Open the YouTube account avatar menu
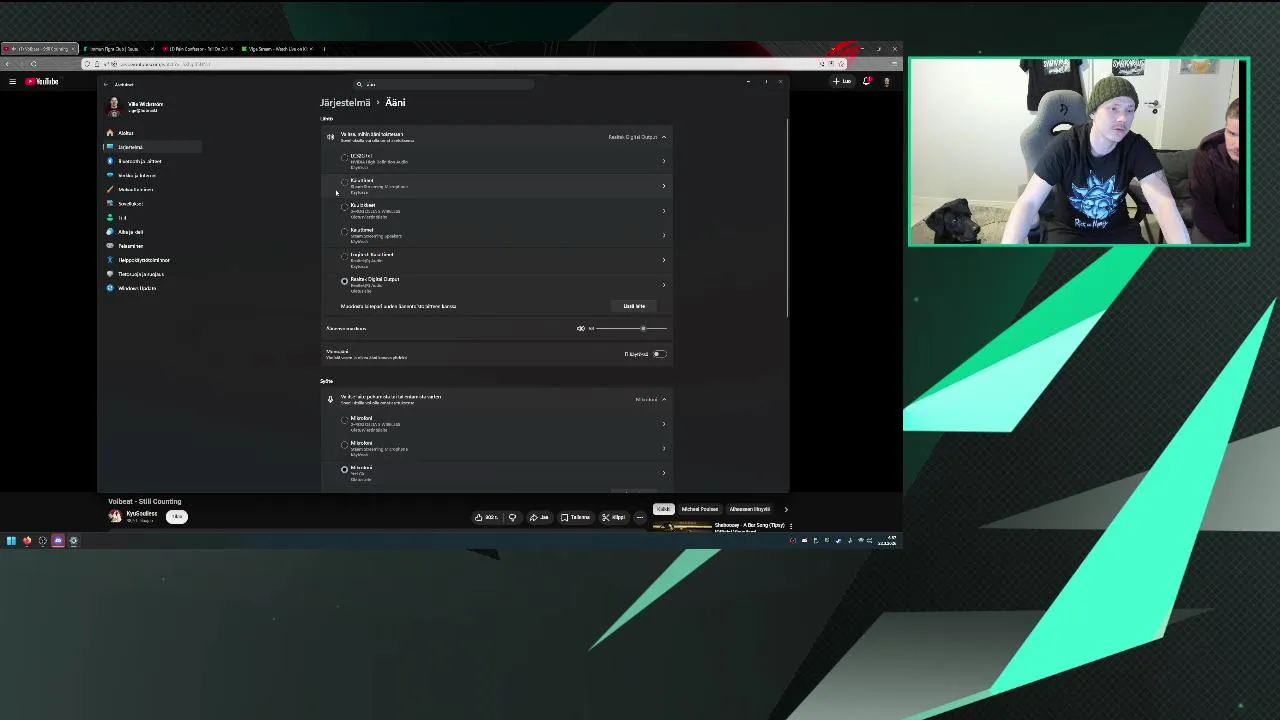The image size is (1280, 720). 886,81
